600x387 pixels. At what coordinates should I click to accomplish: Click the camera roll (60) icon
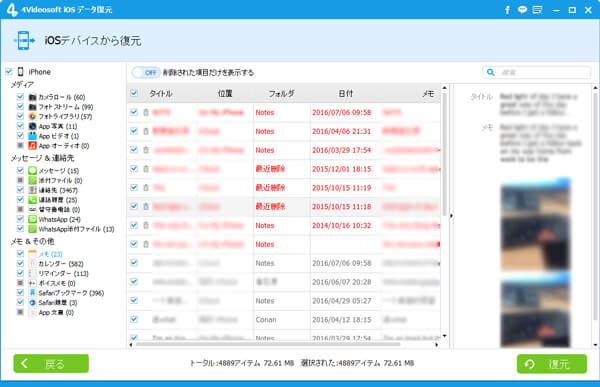pyautogui.click(x=33, y=97)
